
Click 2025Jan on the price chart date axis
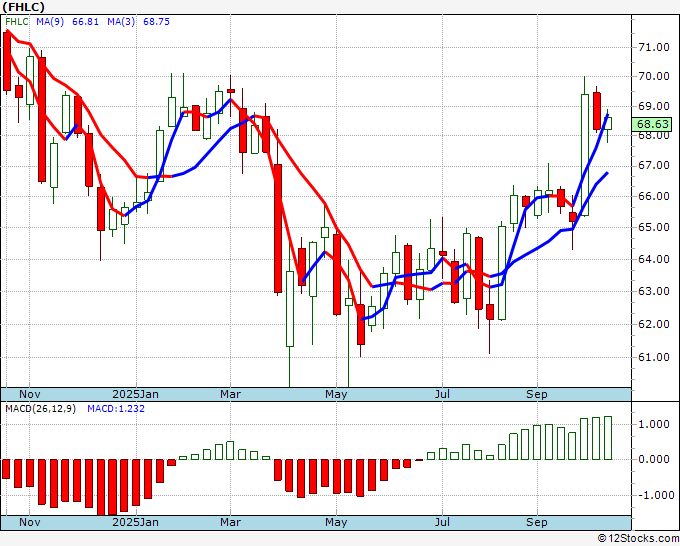click(x=135, y=394)
